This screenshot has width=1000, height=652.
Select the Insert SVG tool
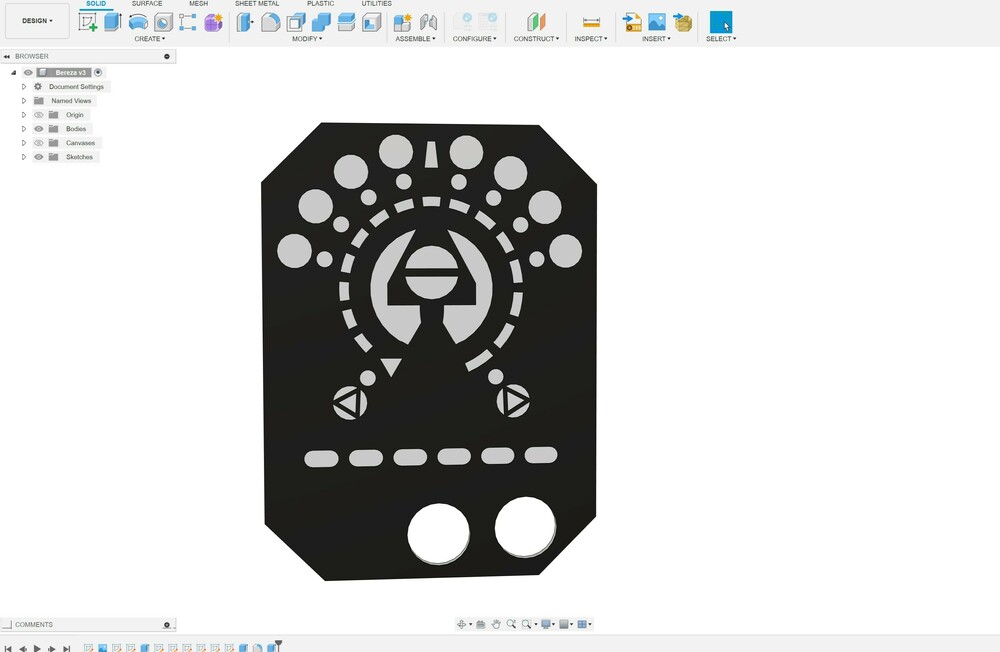pyautogui.click(x=632, y=22)
